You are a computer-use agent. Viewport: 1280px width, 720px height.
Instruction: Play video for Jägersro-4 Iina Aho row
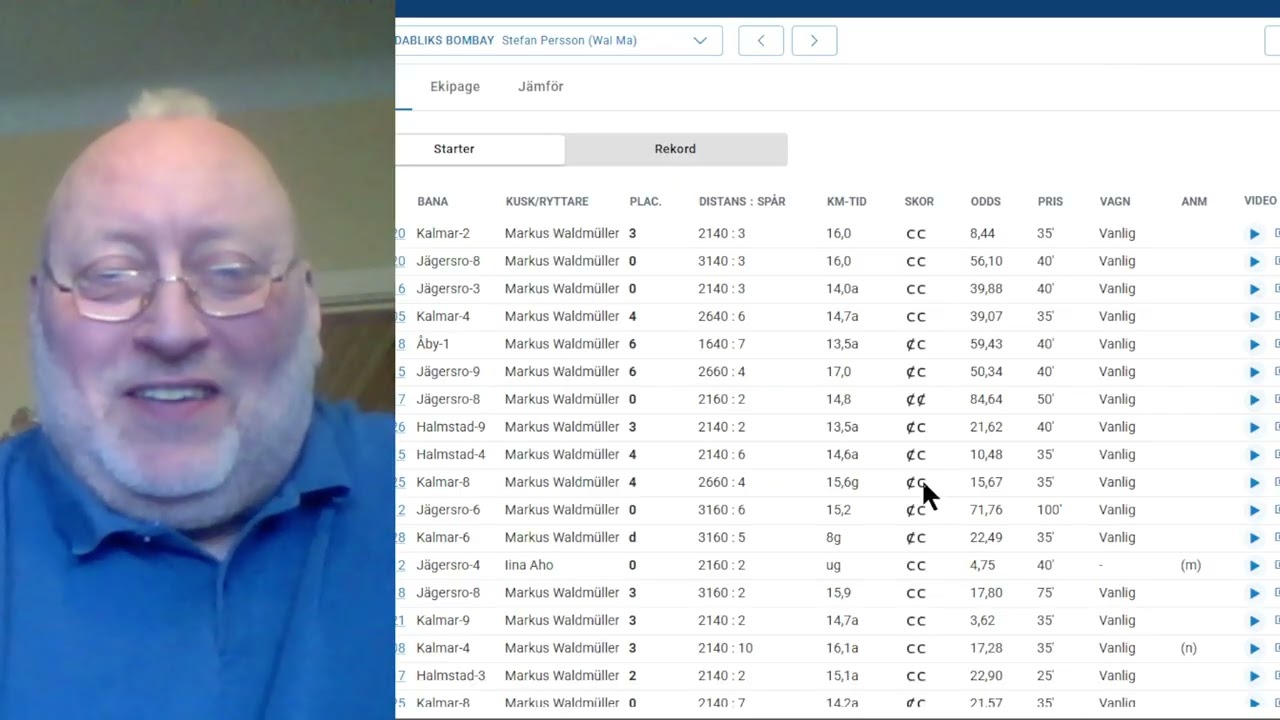1254,566
